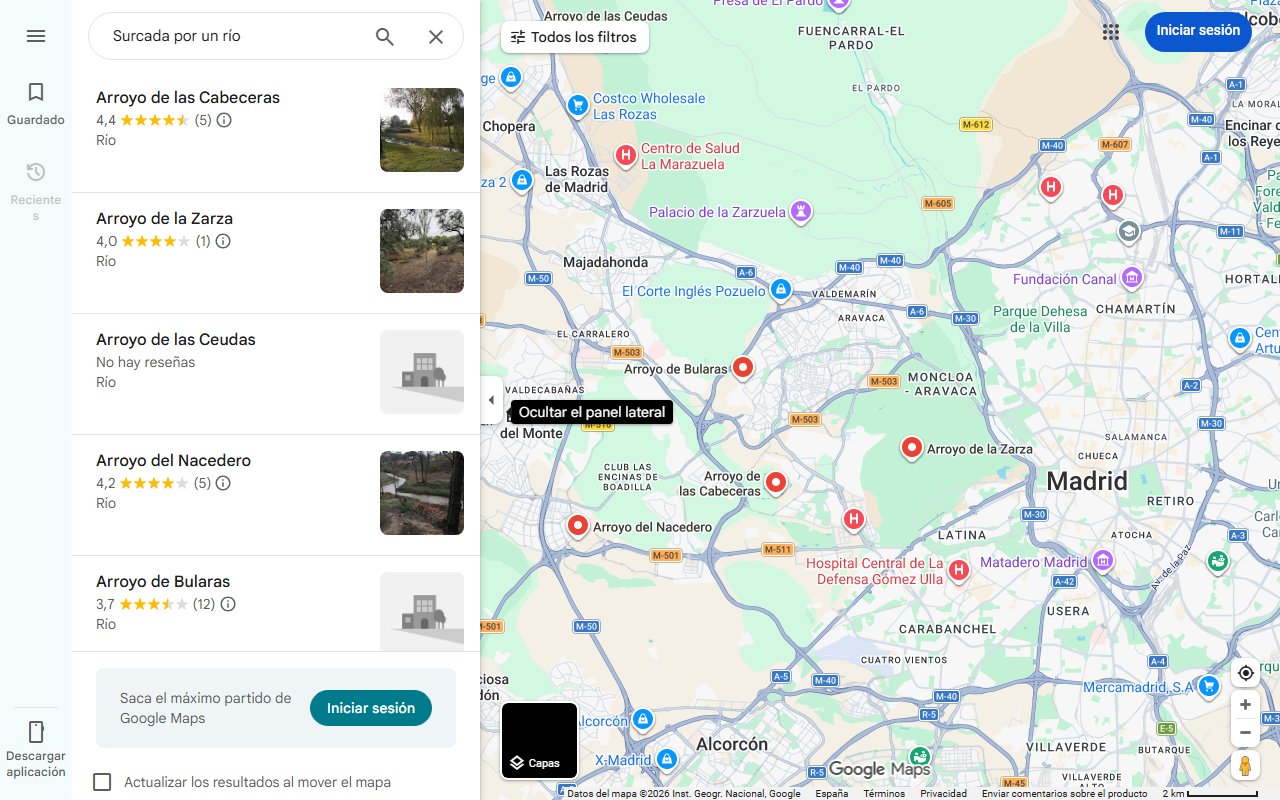Open Google apps grid launcher
The width and height of the screenshot is (1280, 800).
(x=1111, y=32)
